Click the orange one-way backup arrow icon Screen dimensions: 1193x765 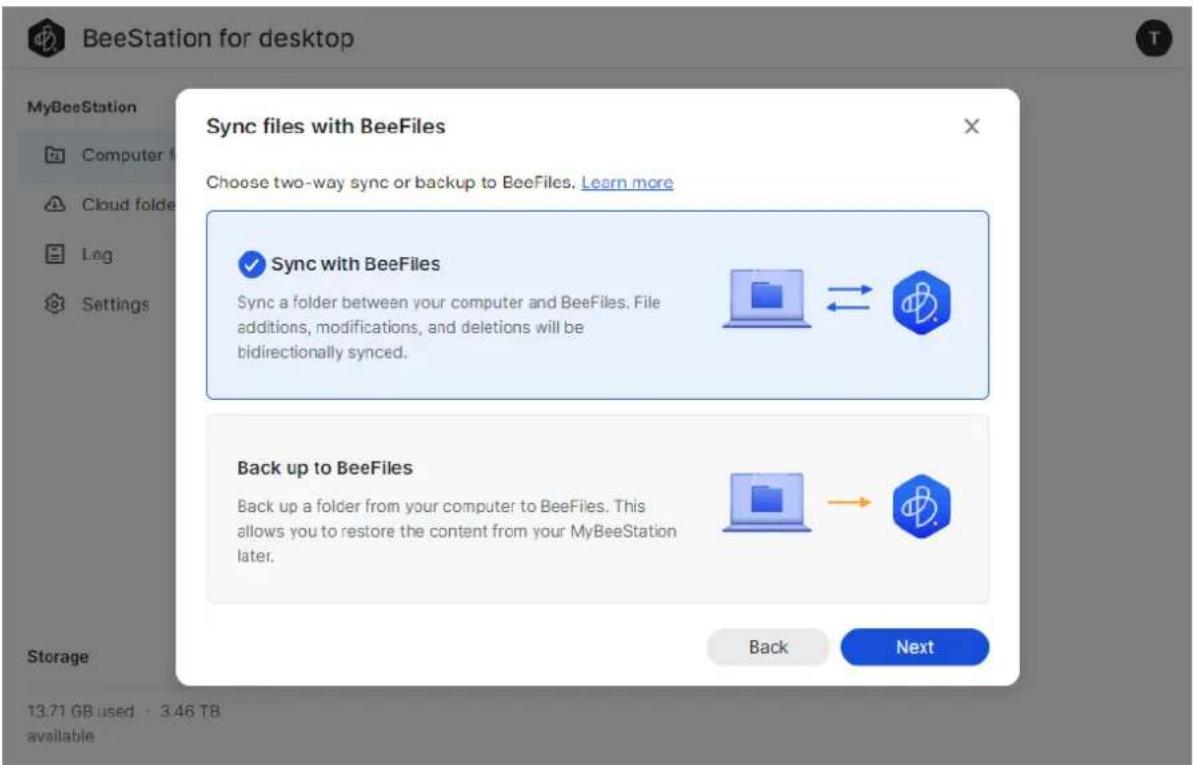pos(848,502)
